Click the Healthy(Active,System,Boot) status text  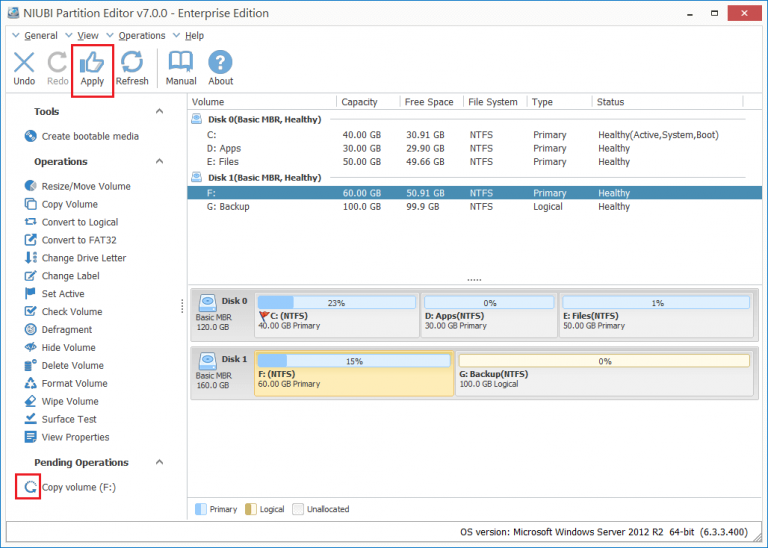(658, 135)
